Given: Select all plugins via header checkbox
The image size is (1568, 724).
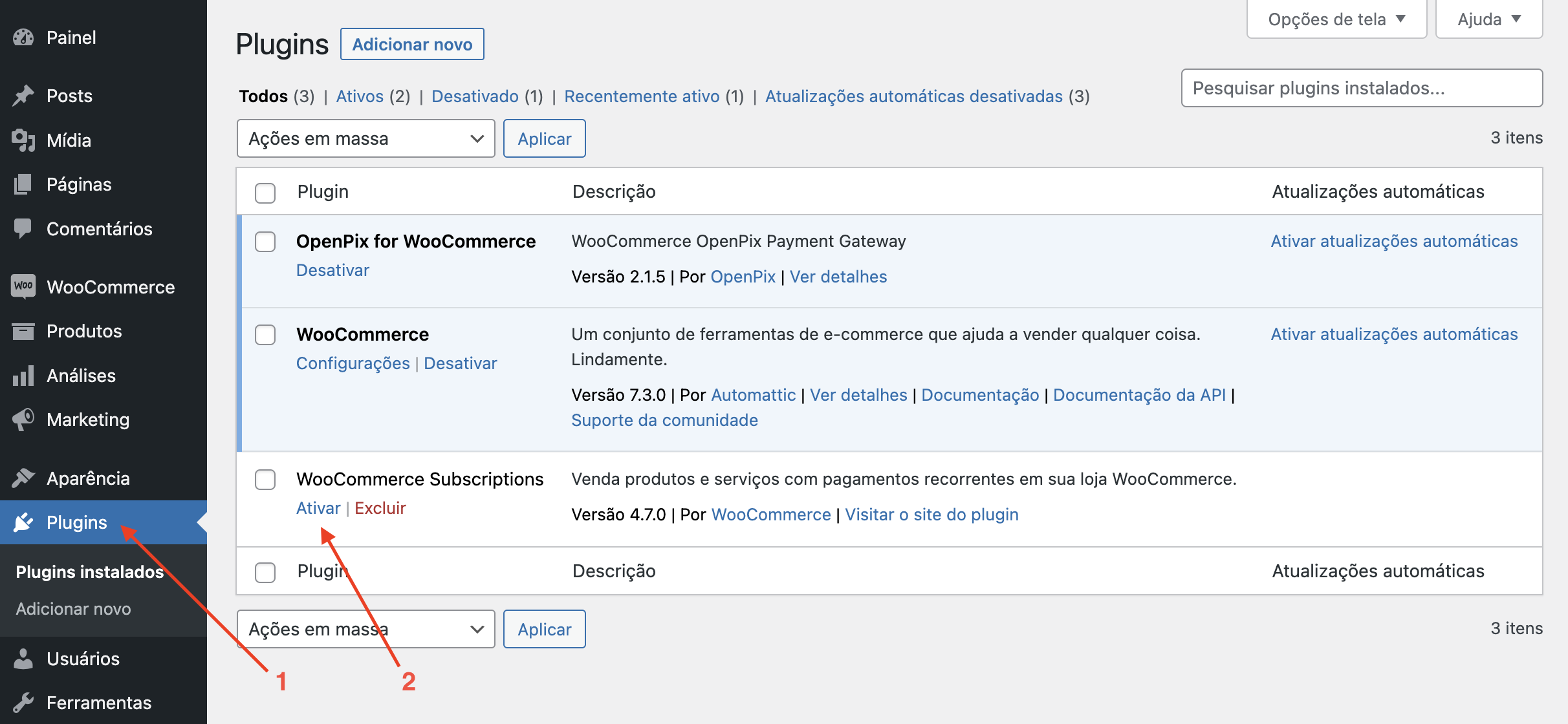Looking at the screenshot, I should point(265,192).
